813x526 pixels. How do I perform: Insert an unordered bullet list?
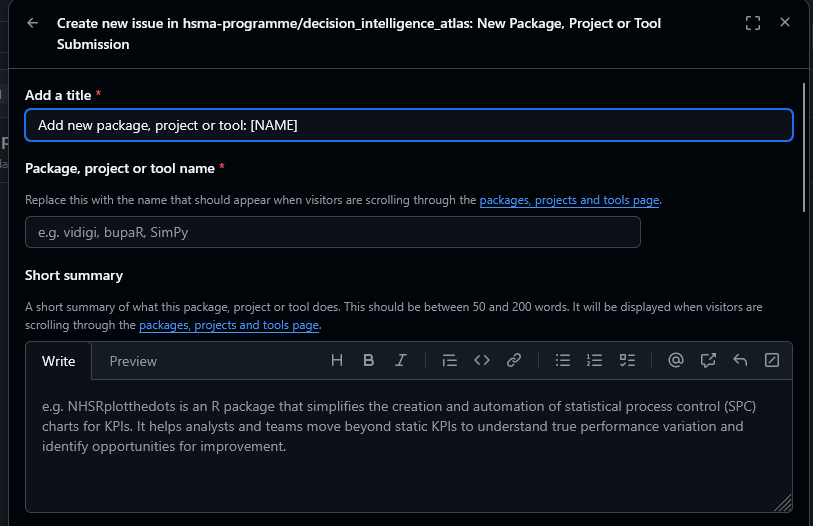tap(563, 360)
